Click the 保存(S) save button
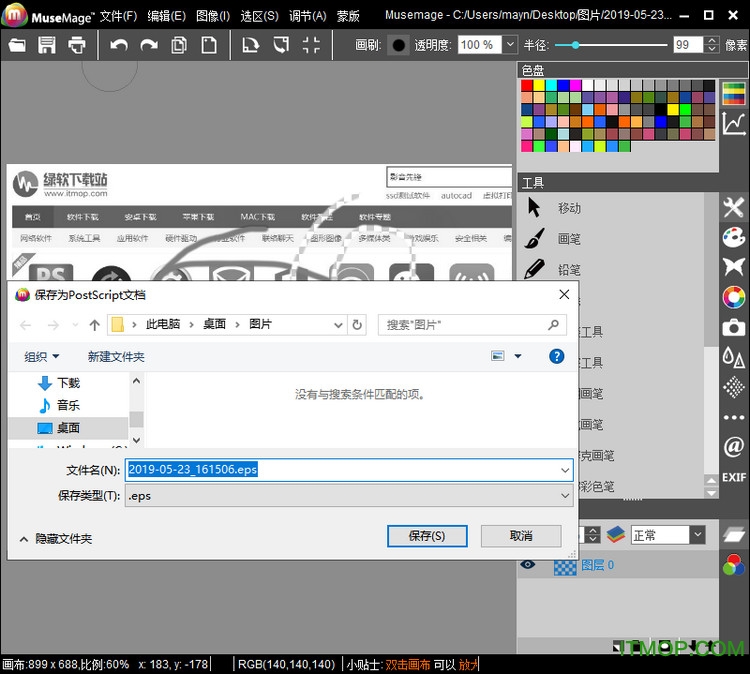This screenshot has height=674, width=750. [x=427, y=536]
